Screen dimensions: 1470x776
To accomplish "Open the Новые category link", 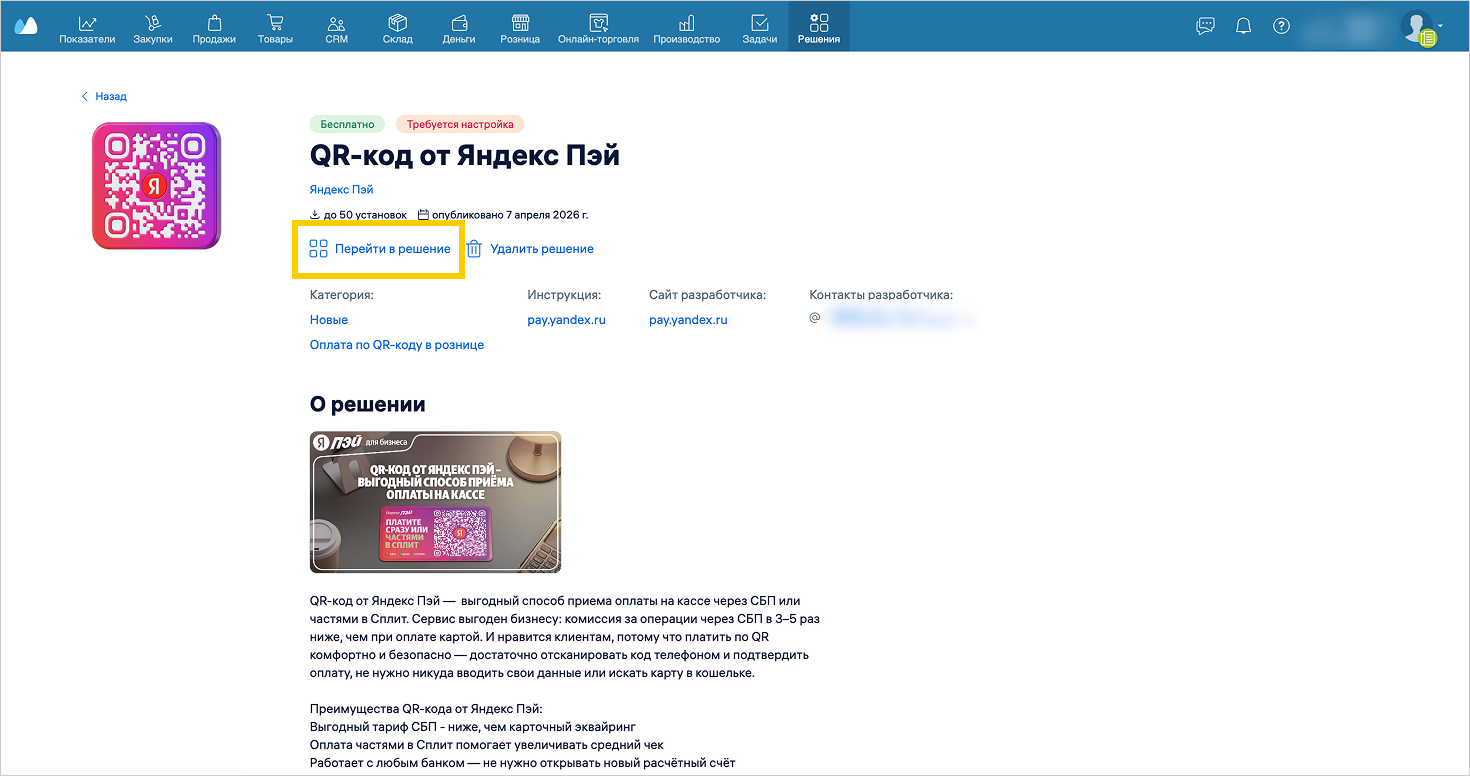I will [329, 320].
